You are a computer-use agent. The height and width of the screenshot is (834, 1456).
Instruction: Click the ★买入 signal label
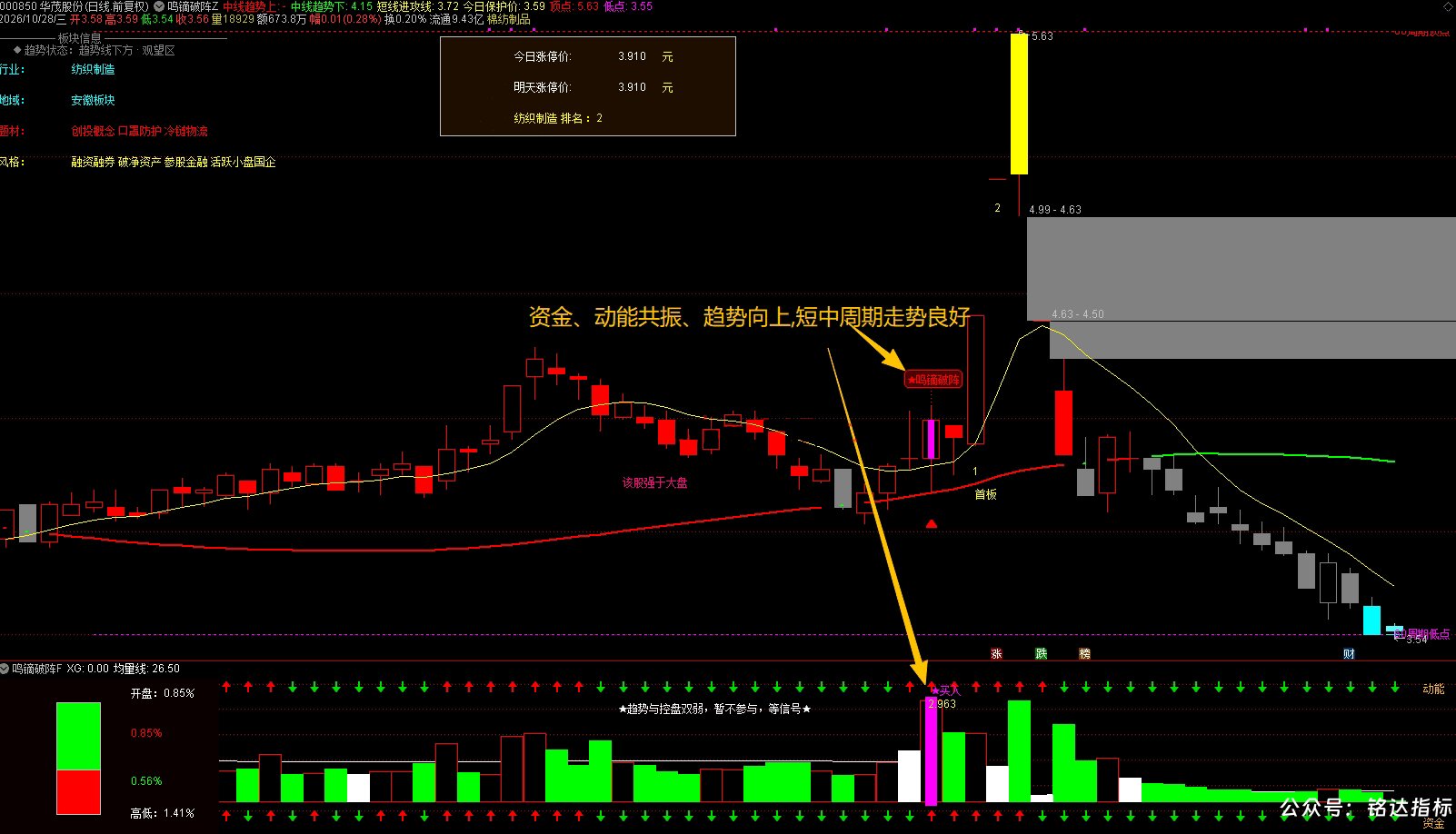coord(945,690)
